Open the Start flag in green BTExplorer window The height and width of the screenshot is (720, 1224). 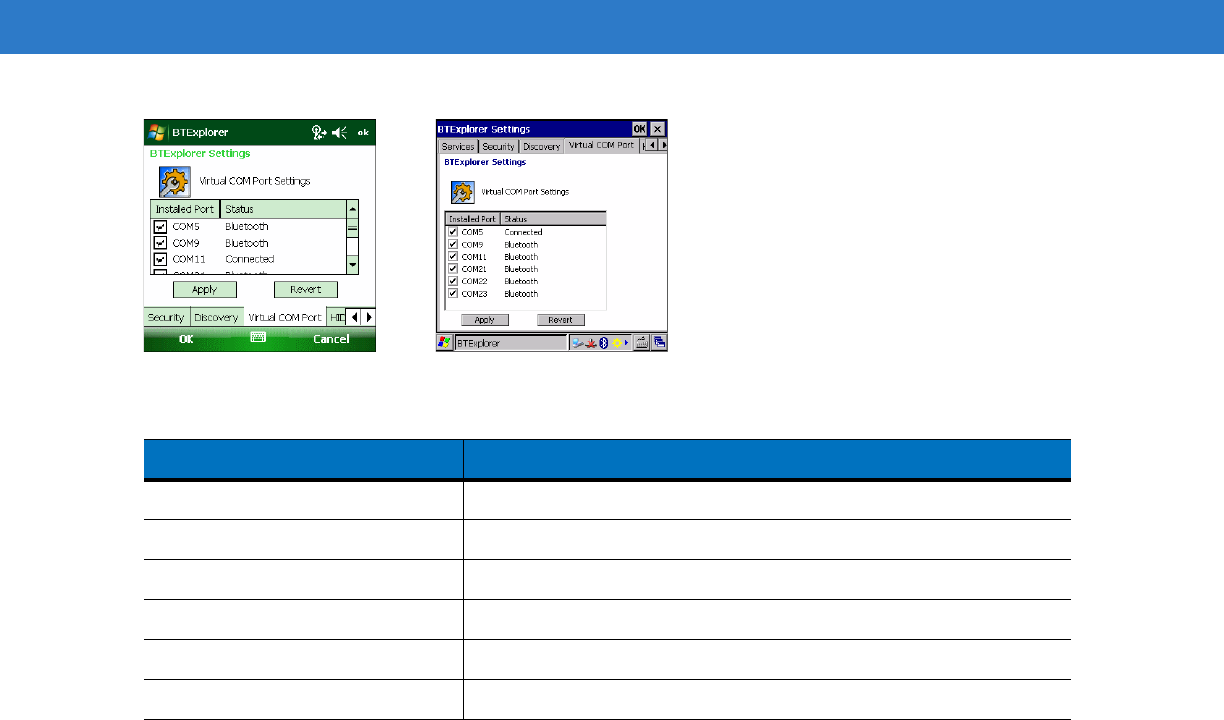tap(156, 132)
